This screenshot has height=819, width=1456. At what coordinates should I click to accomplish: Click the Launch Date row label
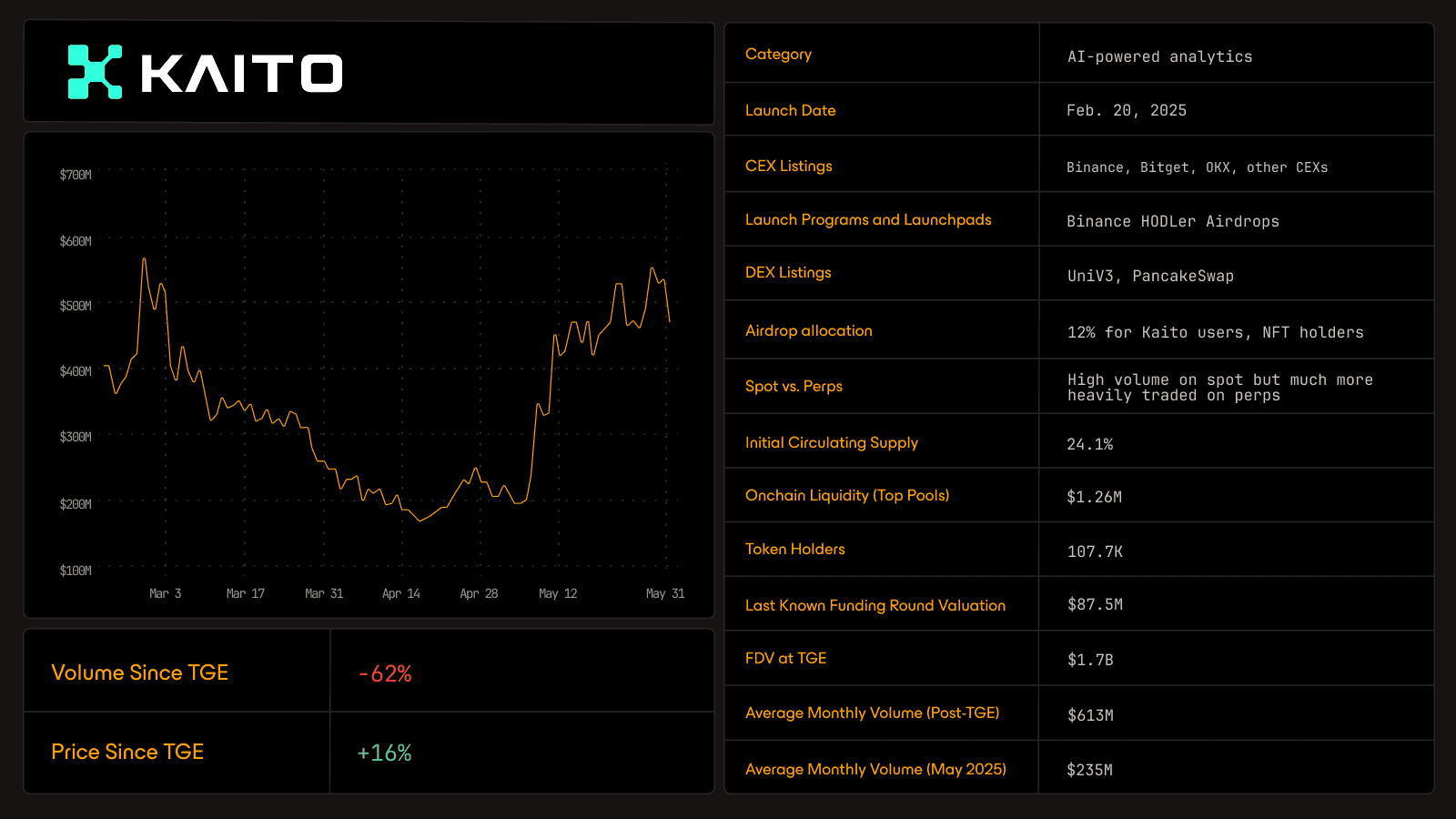click(x=790, y=110)
